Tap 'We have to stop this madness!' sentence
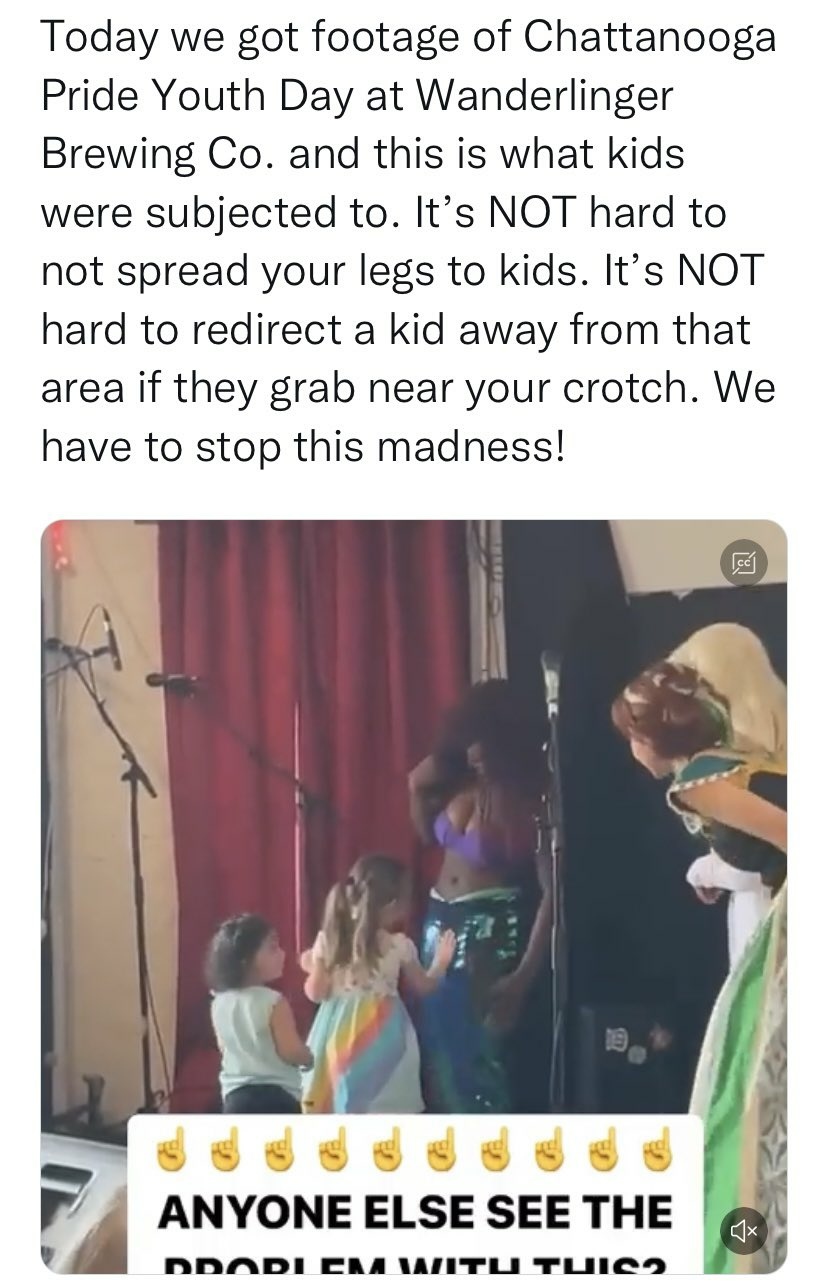The image size is (828, 1285). coord(408,417)
